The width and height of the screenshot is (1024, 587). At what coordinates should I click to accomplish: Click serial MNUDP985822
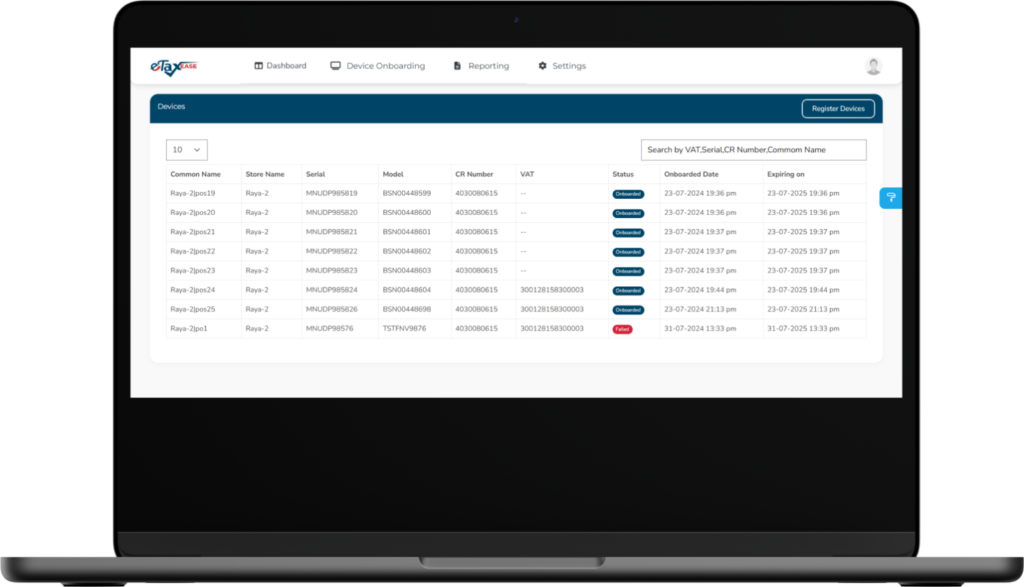pos(332,251)
